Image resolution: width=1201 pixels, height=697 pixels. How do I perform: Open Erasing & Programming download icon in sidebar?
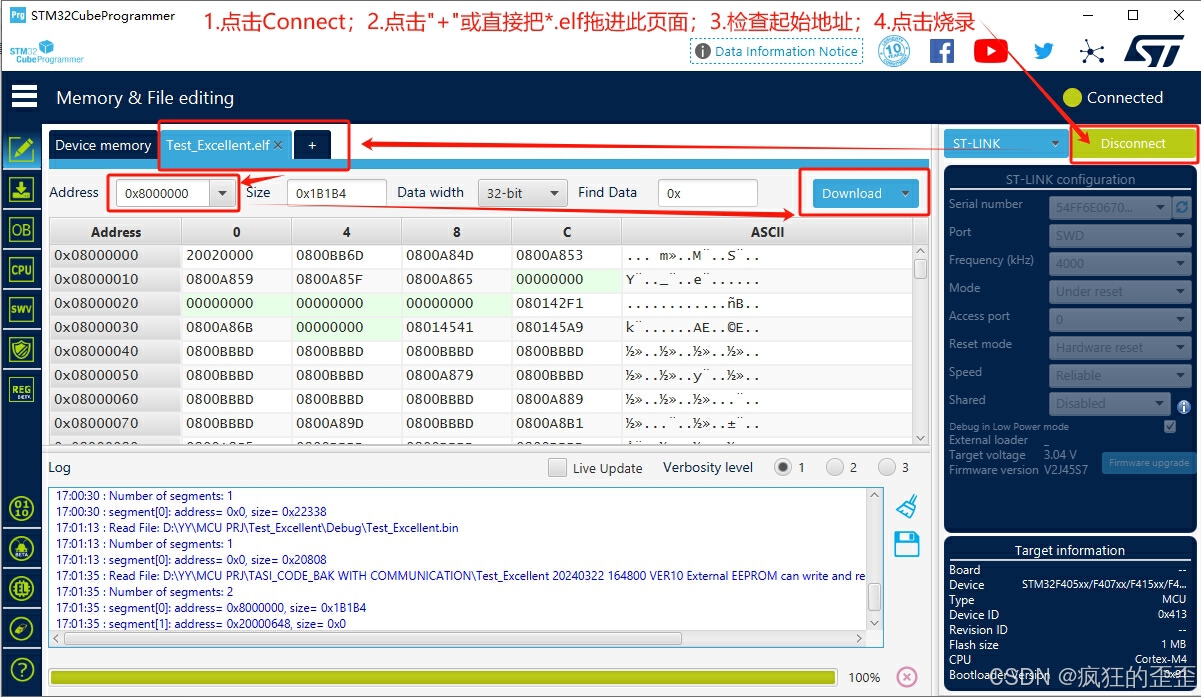[21, 190]
